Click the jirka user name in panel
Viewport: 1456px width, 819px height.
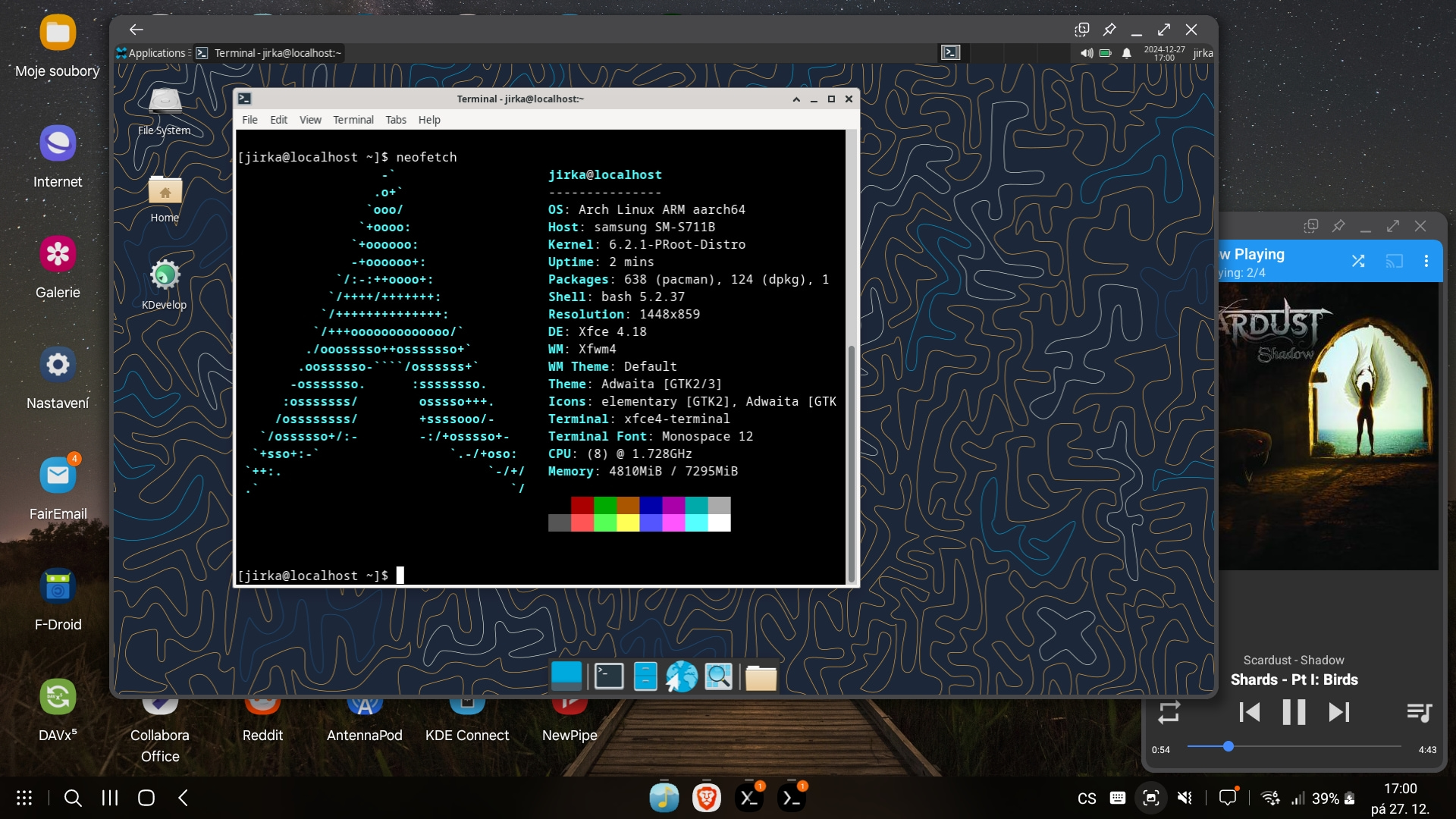pyautogui.click(x=1203, y=53)
